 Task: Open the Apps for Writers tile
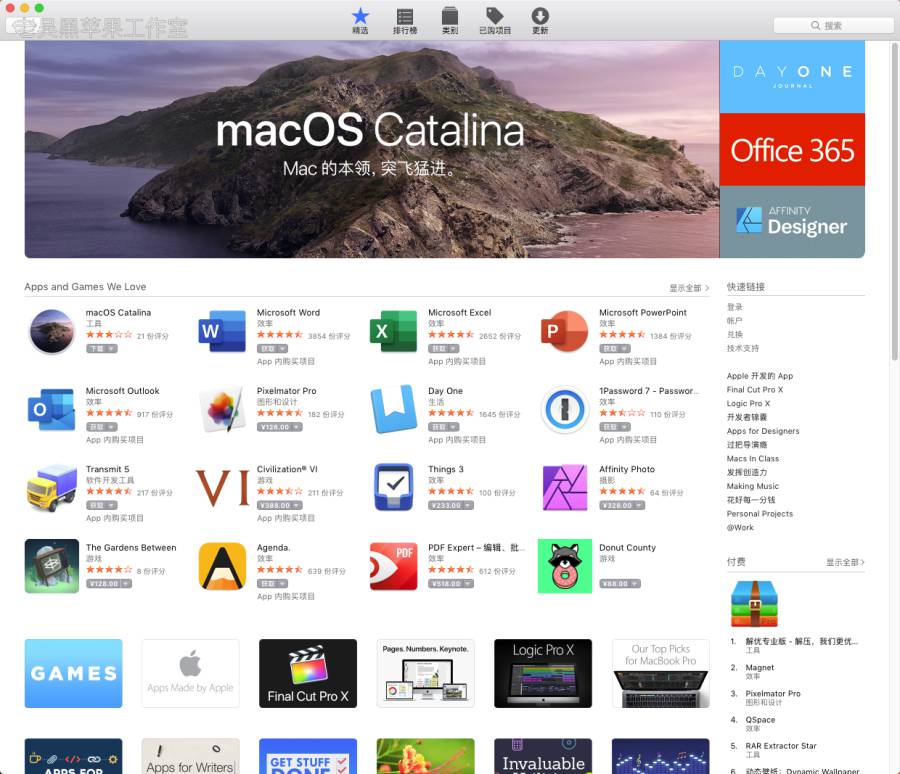[190, 756]
